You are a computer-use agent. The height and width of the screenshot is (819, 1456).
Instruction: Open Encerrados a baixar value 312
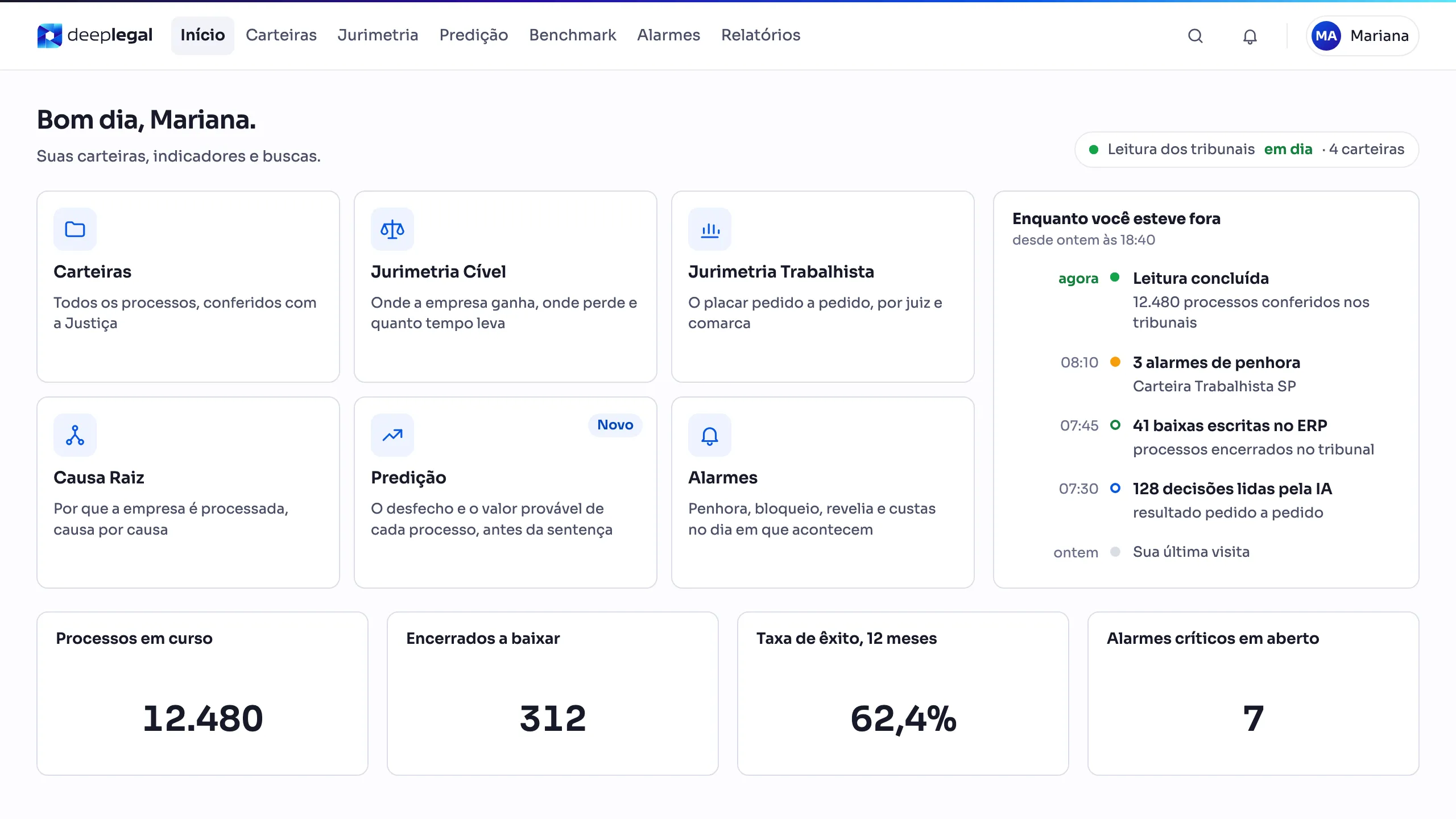tap(552, 718)
